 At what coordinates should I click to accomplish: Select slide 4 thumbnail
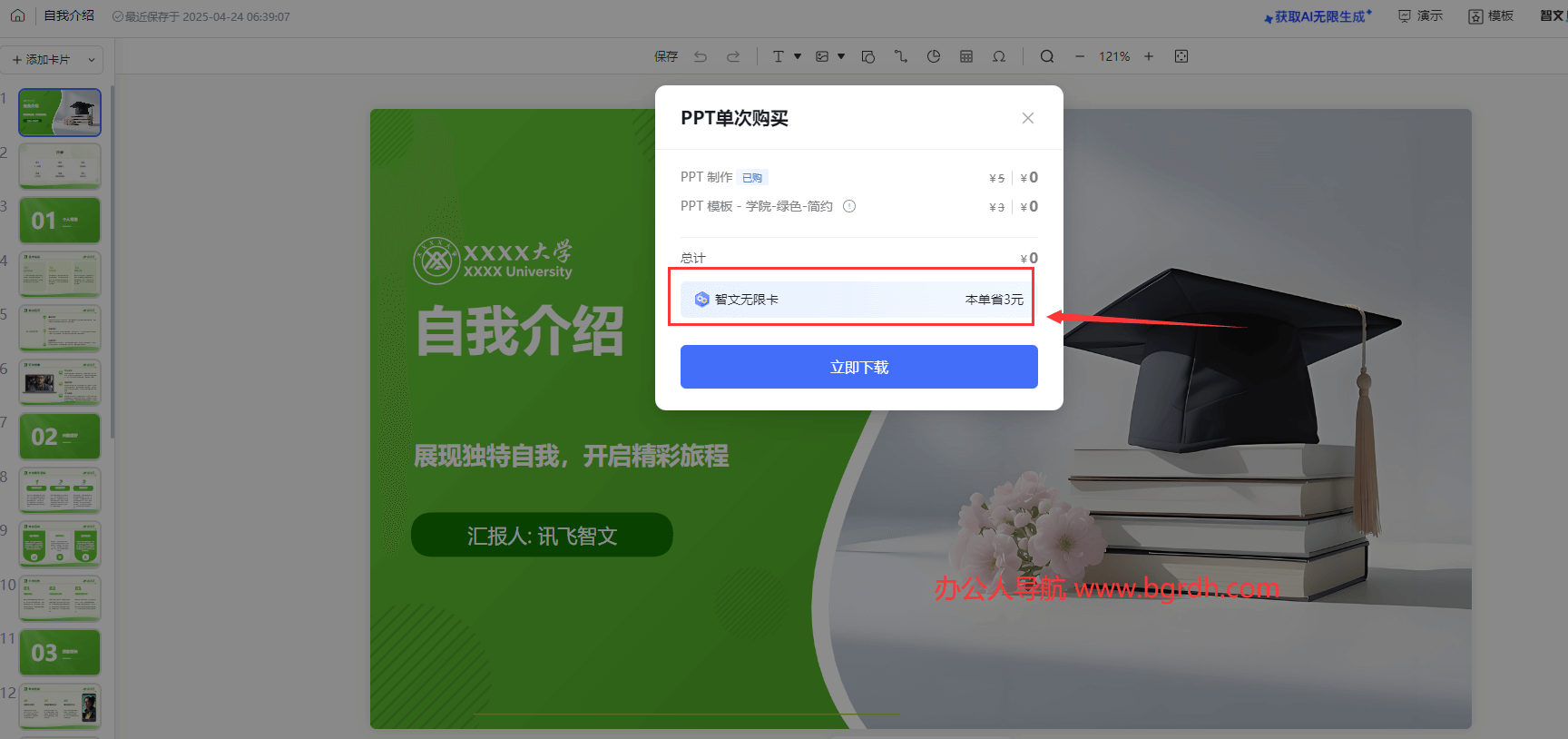pyautogui.click(x=60, y=274)
